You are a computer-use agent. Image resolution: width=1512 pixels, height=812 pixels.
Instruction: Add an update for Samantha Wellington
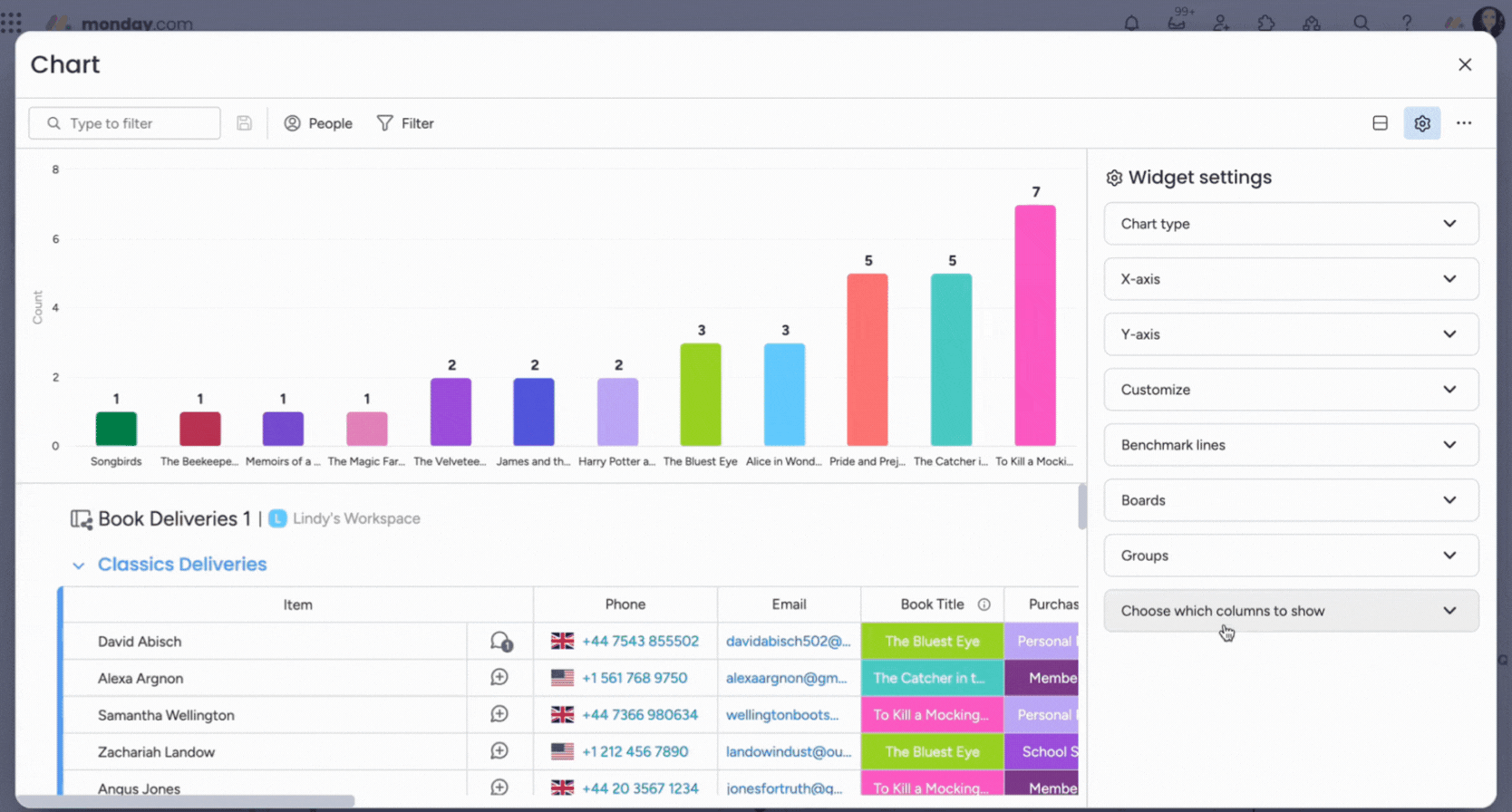pyautogui.click(x=499, y=715)
